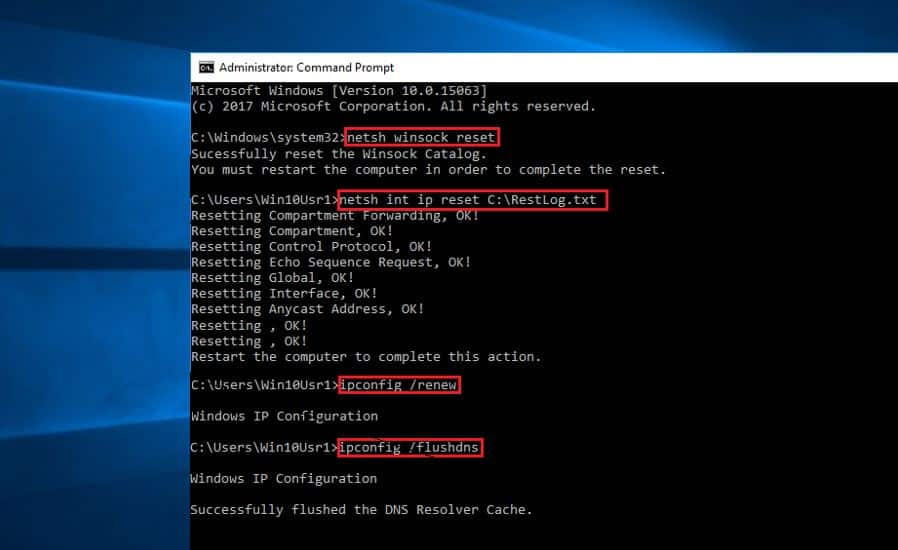Click the highlighted 'ipconfig /renew' command

[399, 385]
